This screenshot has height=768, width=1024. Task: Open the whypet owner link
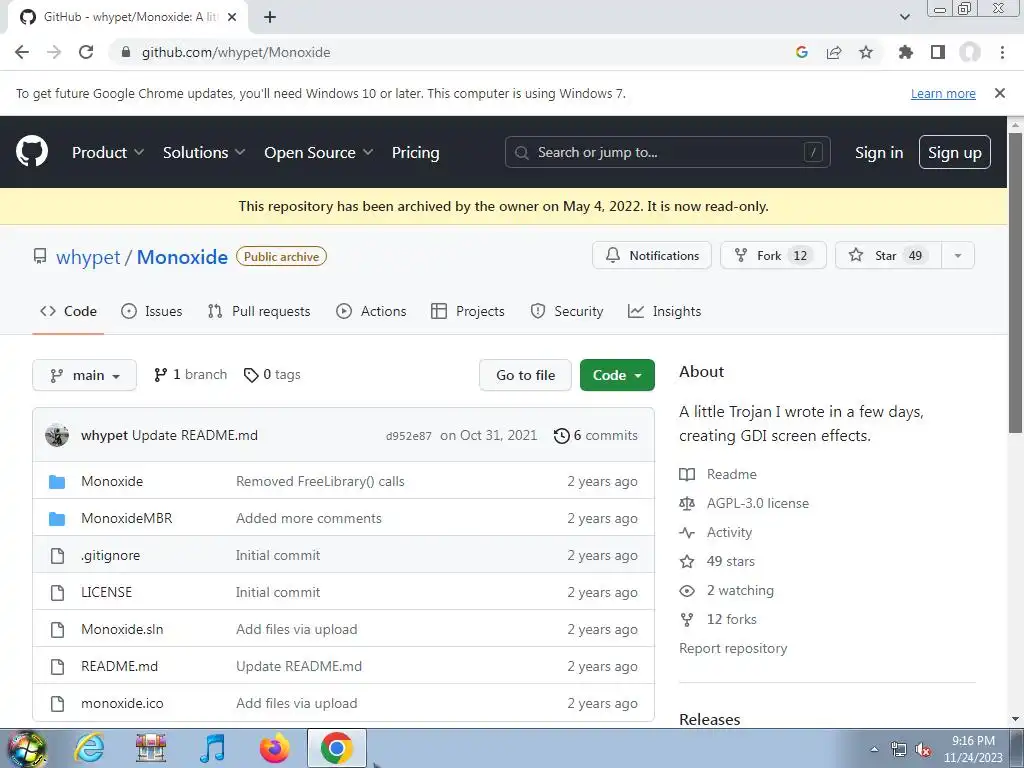[88, 257]
